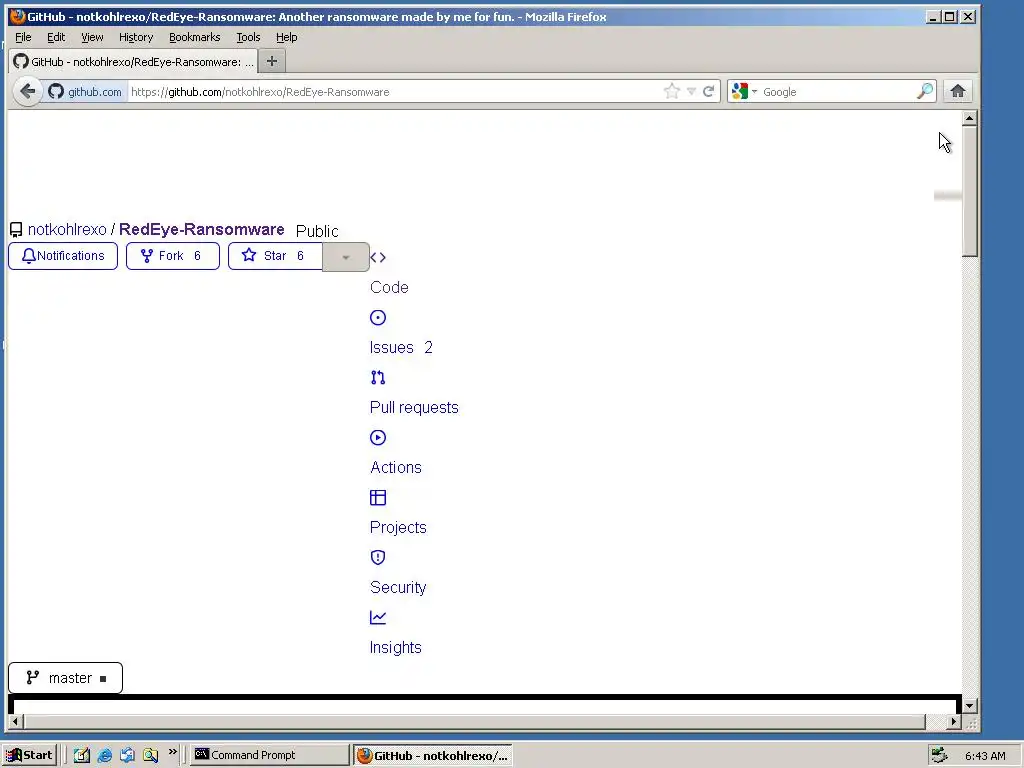Click the Projects table icon
The width and height of the screenshot is (1024, 768).
click(377, 498)
